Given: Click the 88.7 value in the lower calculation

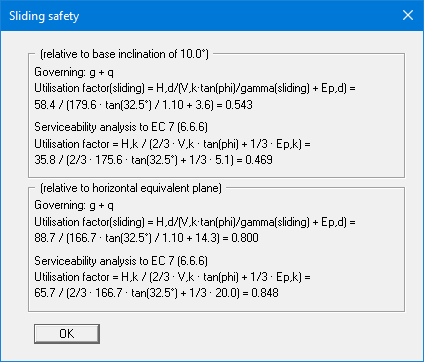Looking at the screenshot, I should click(45, 238).
